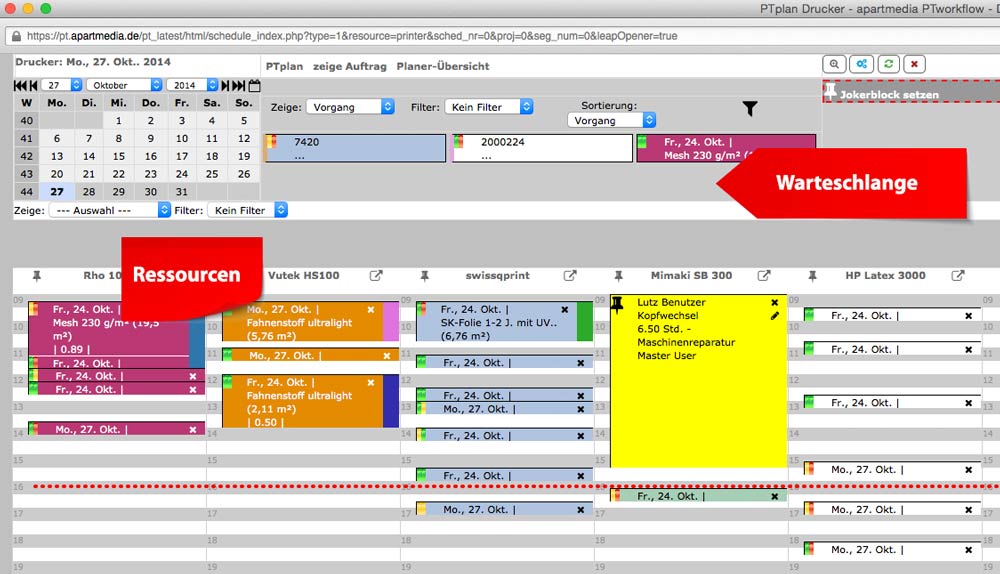Screen dimensions: 1000x574
Task: Click zeige Auftrag menu item
Action: coord(349,66)
